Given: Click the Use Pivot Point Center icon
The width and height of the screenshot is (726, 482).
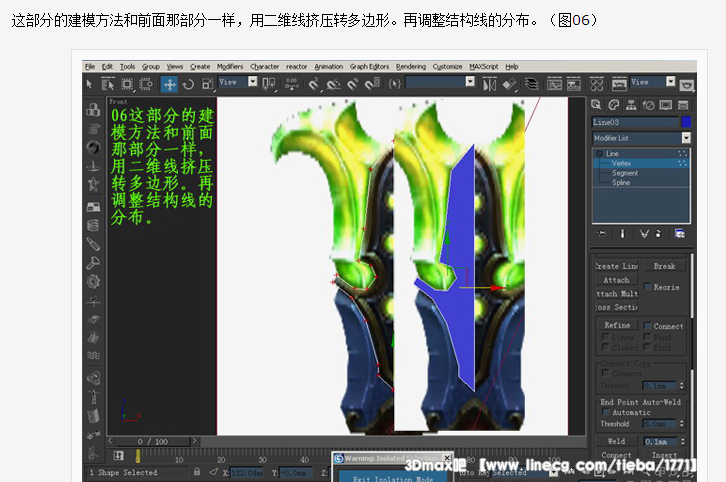Looking at the screenshot, I should click(x=269, y=84).
